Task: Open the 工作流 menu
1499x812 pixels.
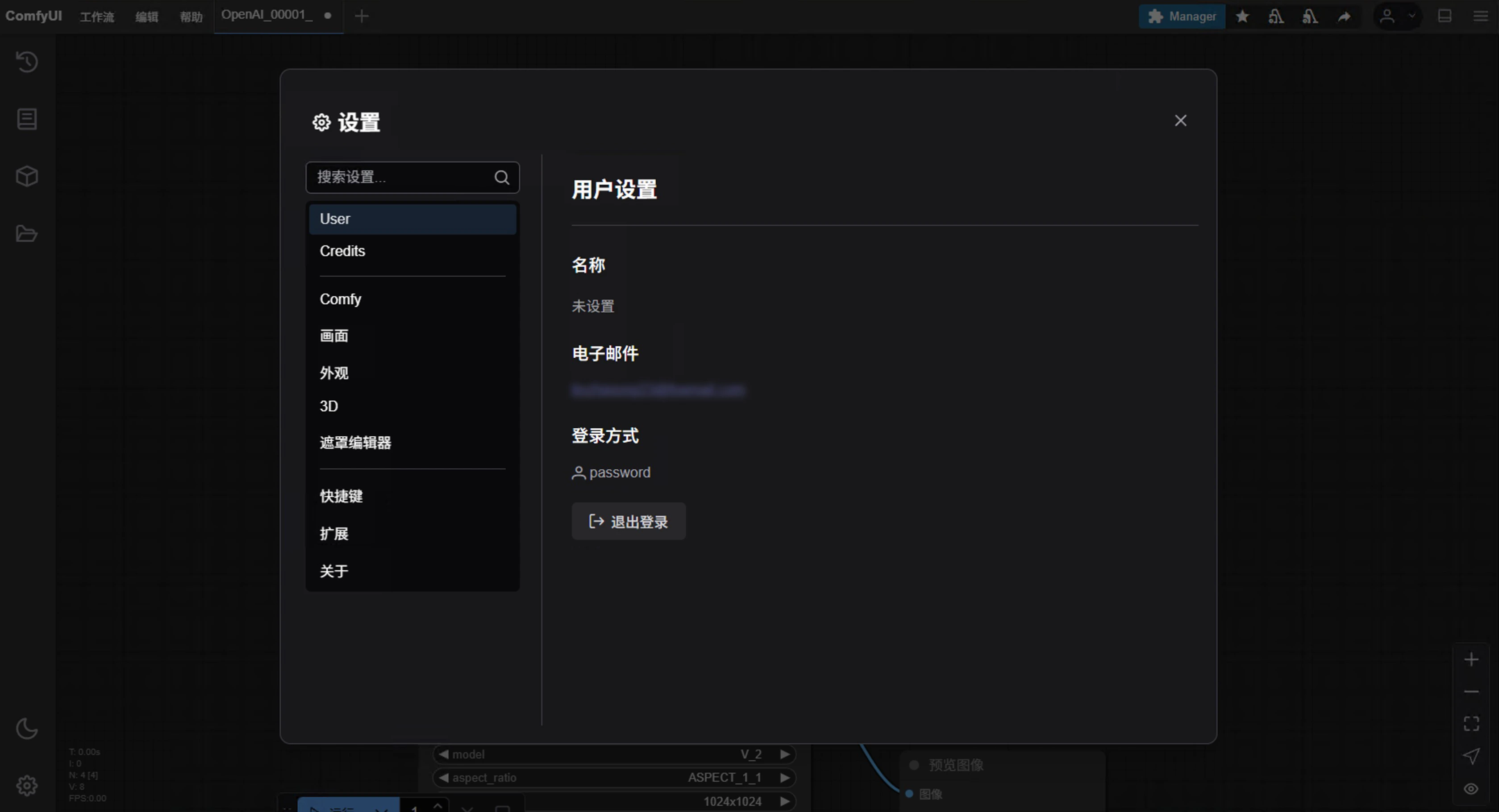Action: tap(96, 17)
